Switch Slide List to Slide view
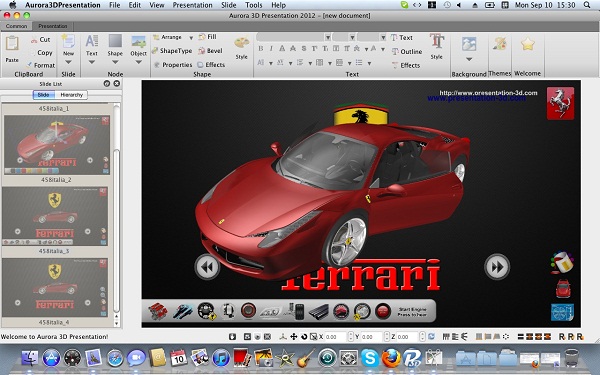 coord(44,95)
